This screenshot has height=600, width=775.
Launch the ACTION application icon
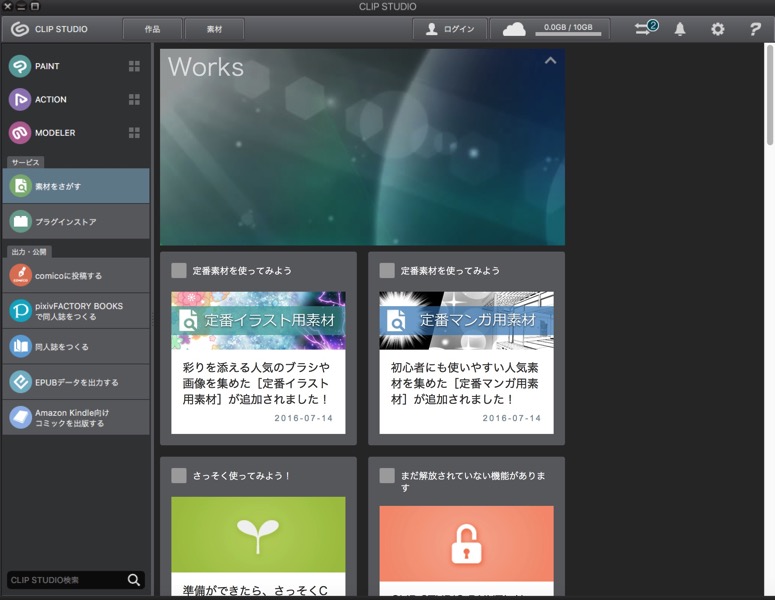click(20, 99)
